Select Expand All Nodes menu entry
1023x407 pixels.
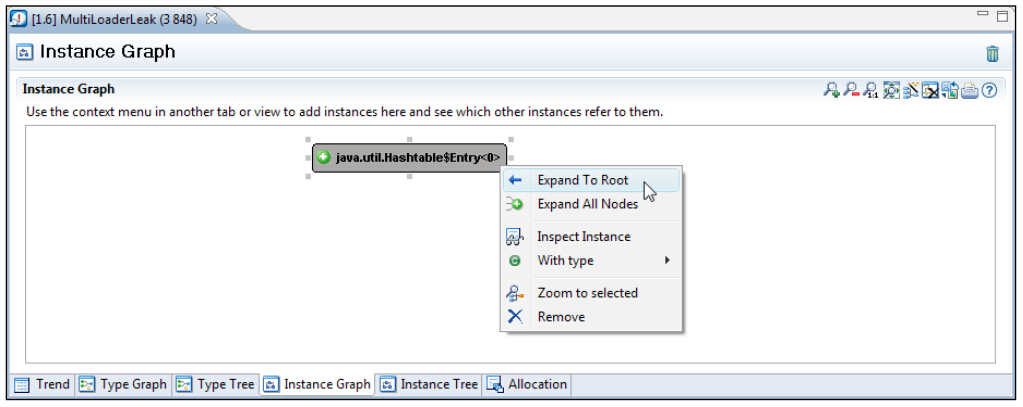587,204
